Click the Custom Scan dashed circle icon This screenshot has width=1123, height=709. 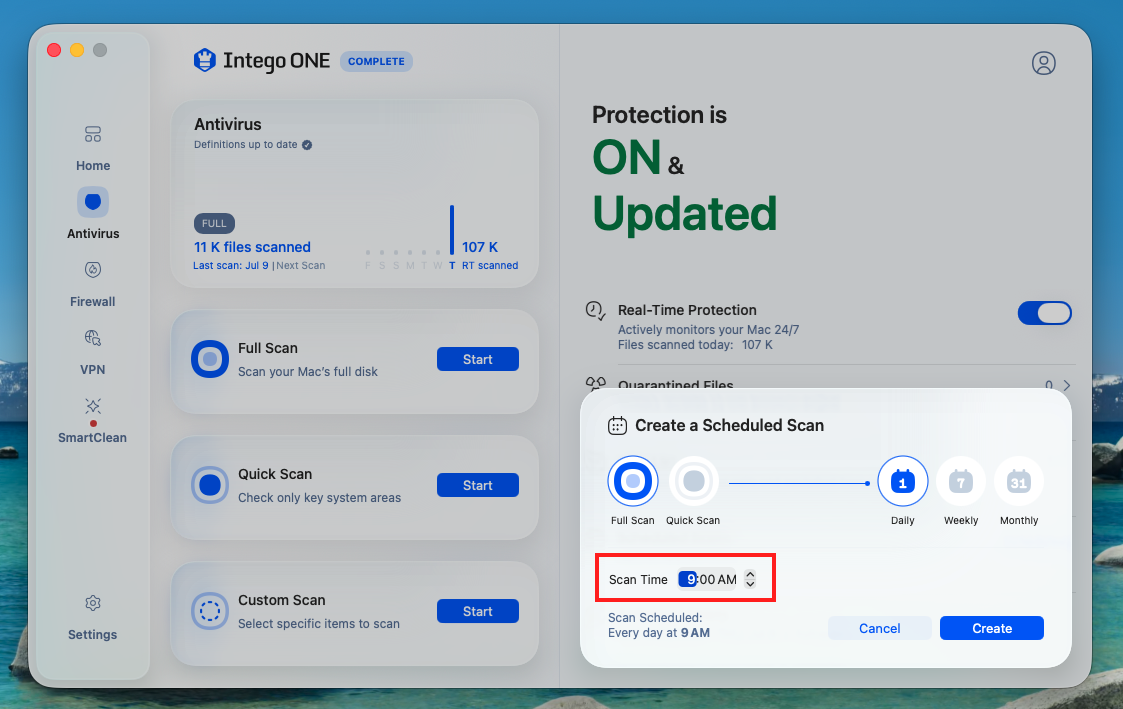click(x=210, y=611)
